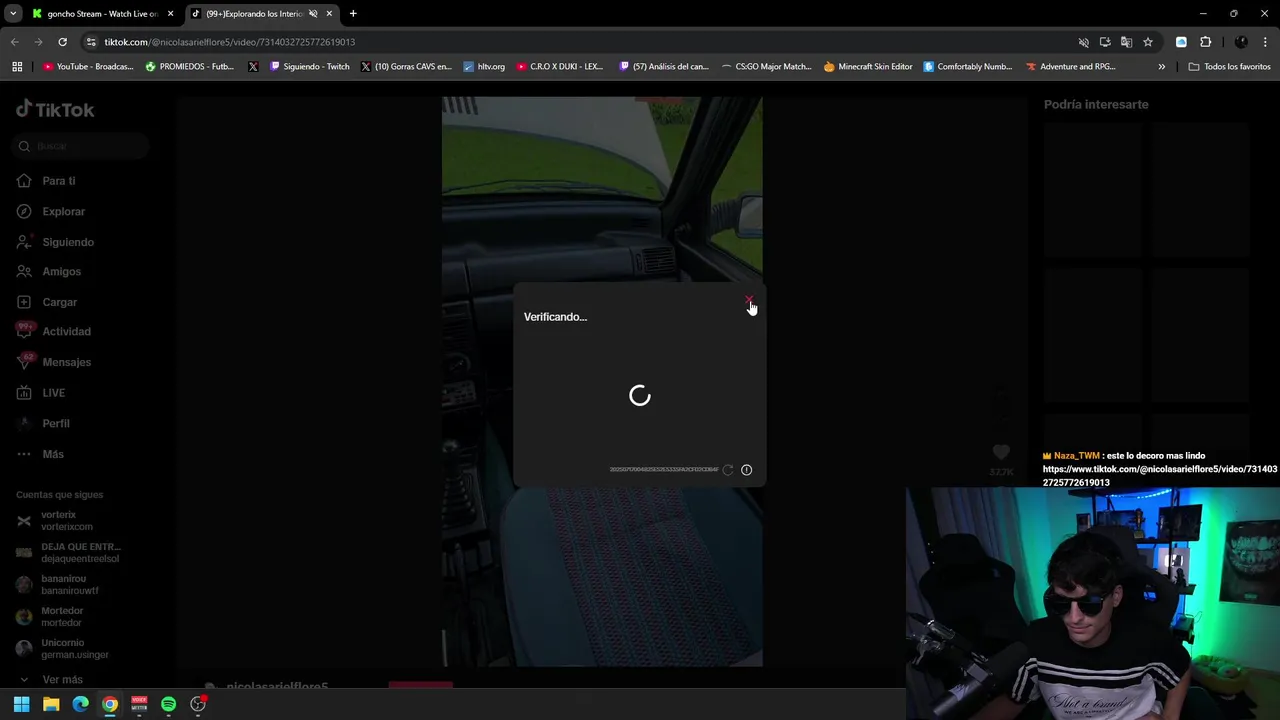Mute the TikTok tab audio icon
Viewport: 1280px width, 720px height.
[313, 14]
